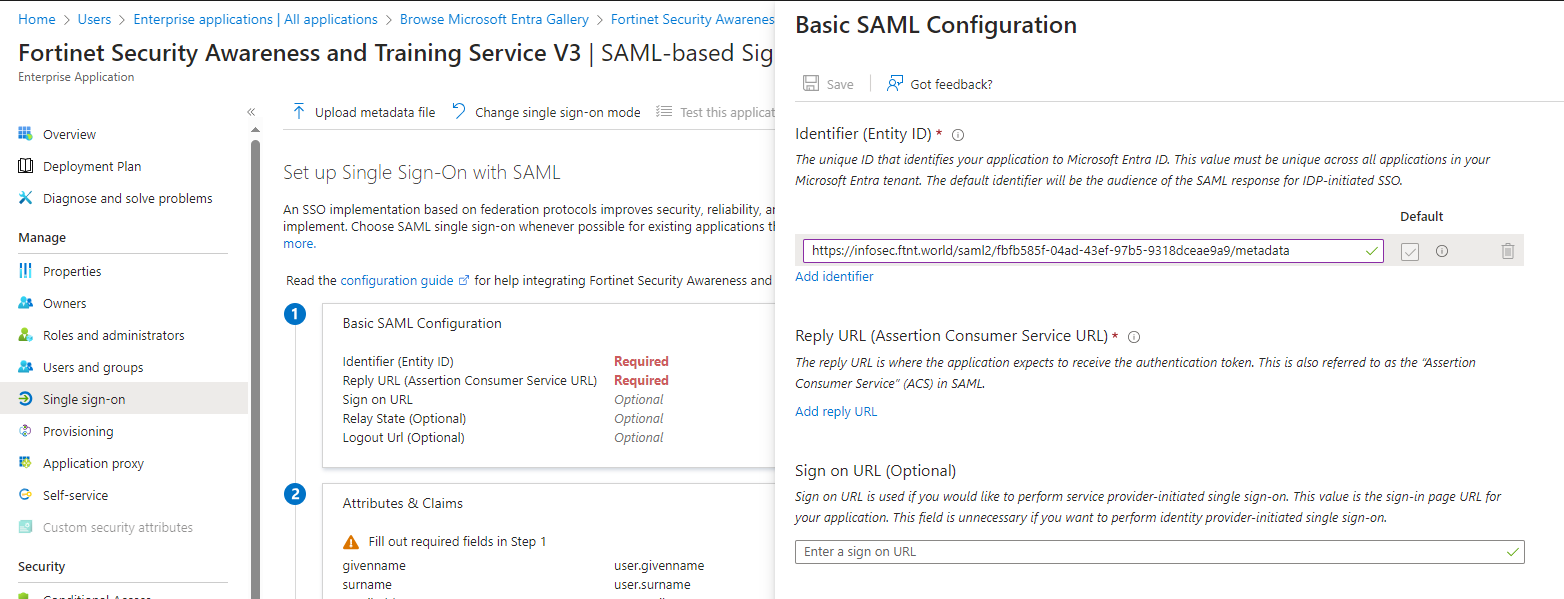
Task: Click Change single sign-on mode
Action: tap(546, 112)
